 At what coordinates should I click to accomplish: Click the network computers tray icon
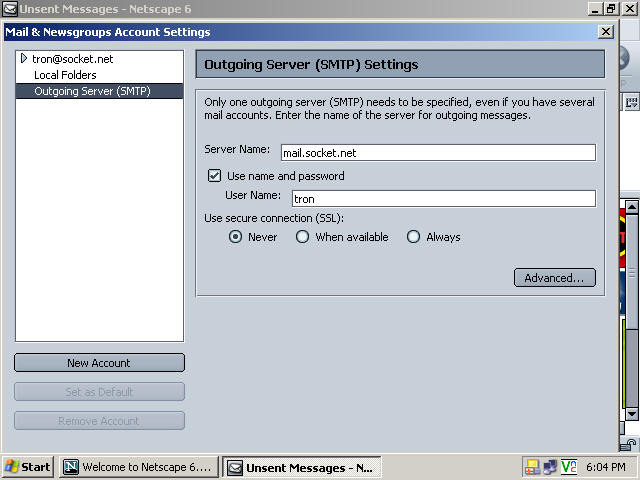[x=551, y=467]
